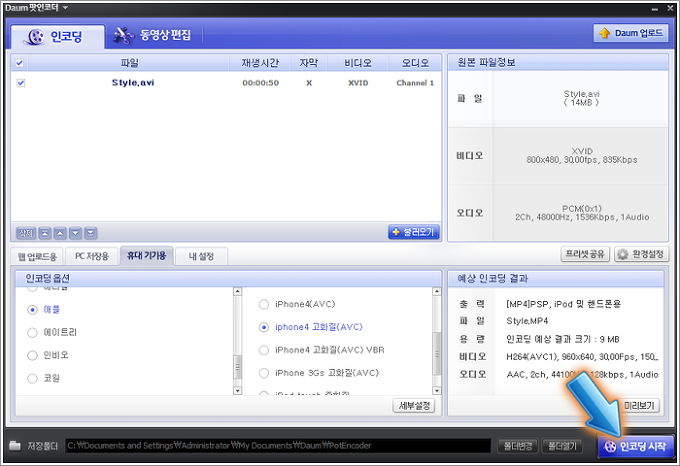This screenshot has height=466, width=680.
Task: Select the 인비오 radio button
Action: (x=33, y=355)
